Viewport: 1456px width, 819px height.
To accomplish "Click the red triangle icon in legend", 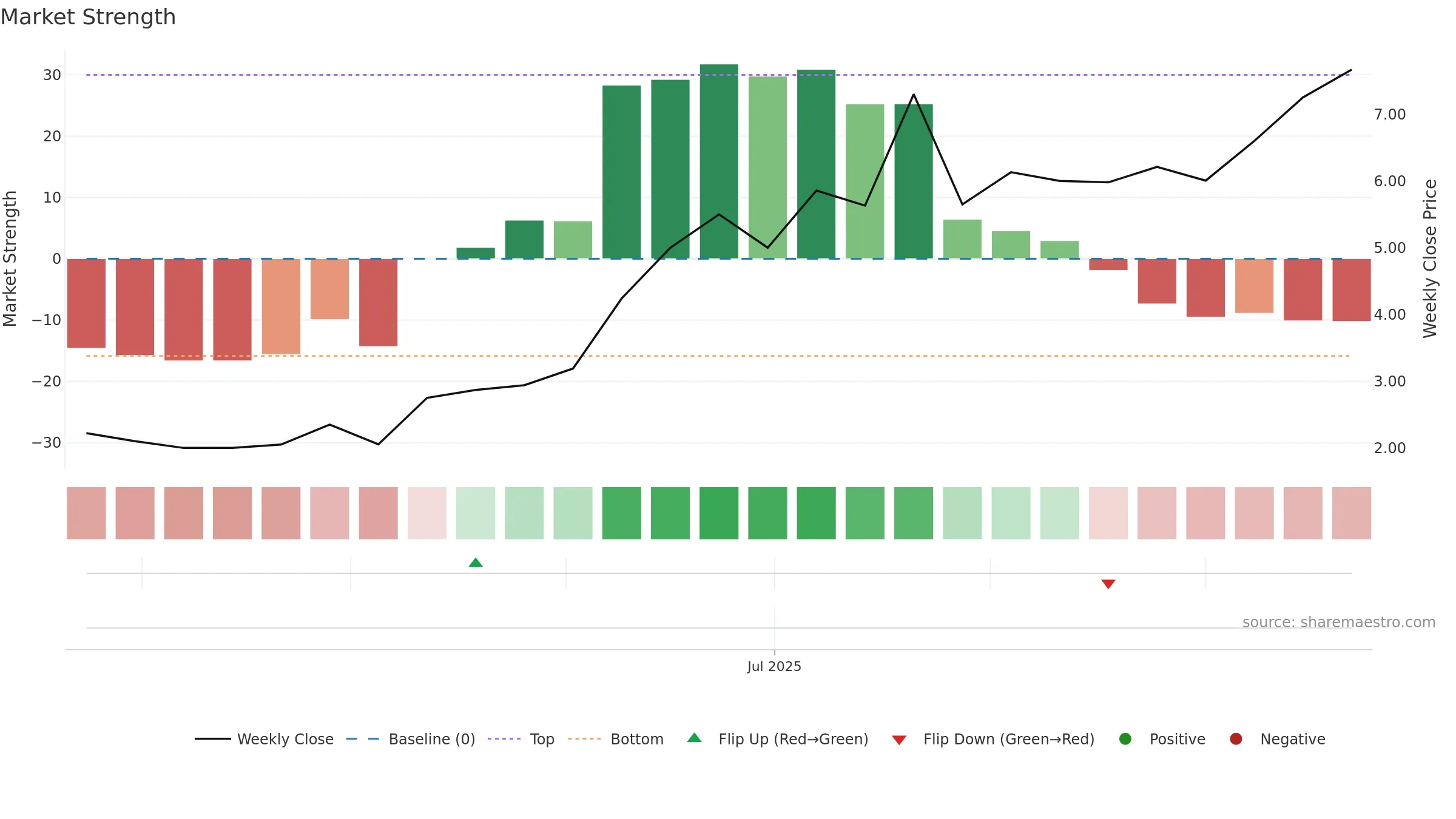I will pos(899,740).
